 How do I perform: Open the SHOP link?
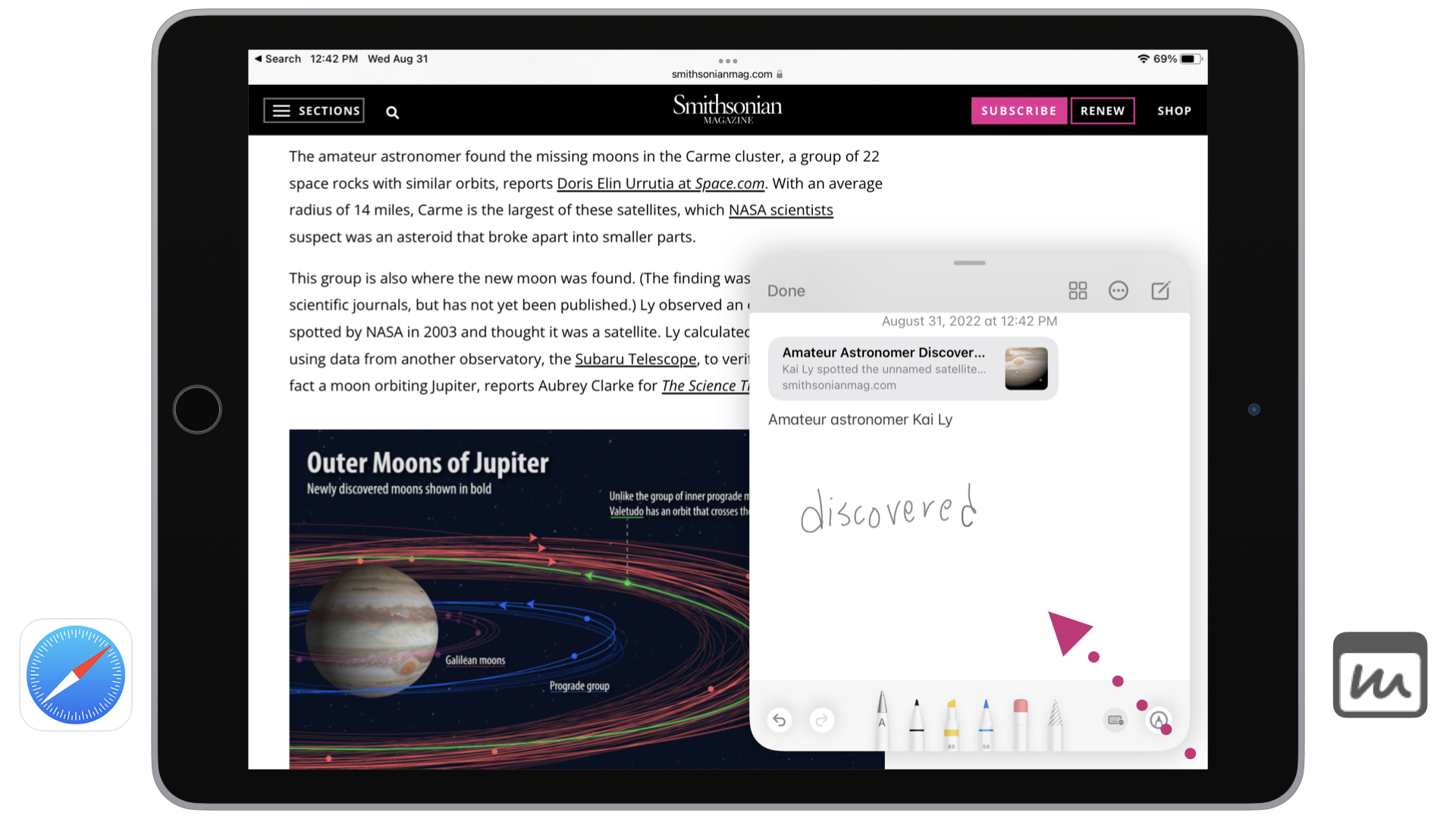point(1174,111)
